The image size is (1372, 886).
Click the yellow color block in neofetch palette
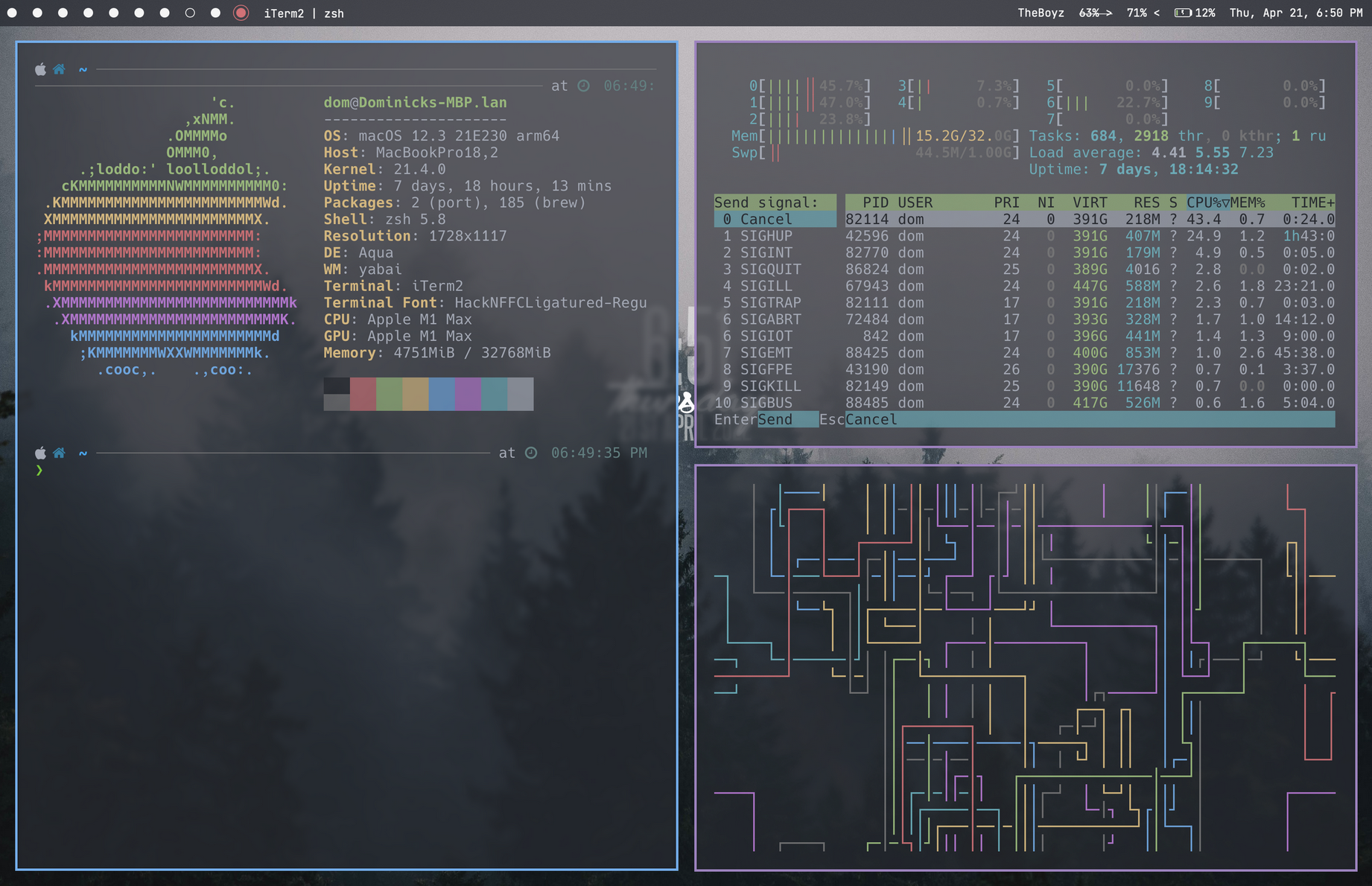(x=416, y=394)
